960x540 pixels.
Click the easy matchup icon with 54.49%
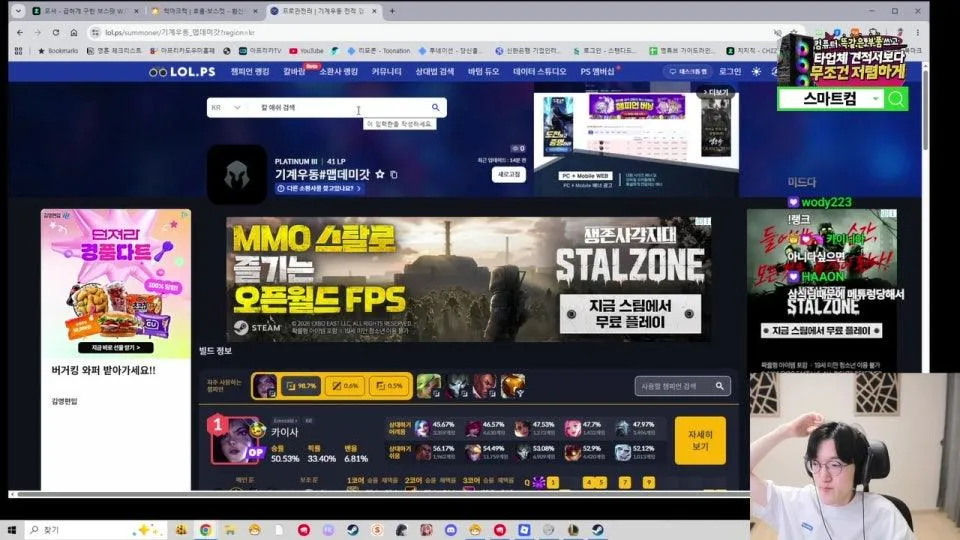(x=473, y=452)
